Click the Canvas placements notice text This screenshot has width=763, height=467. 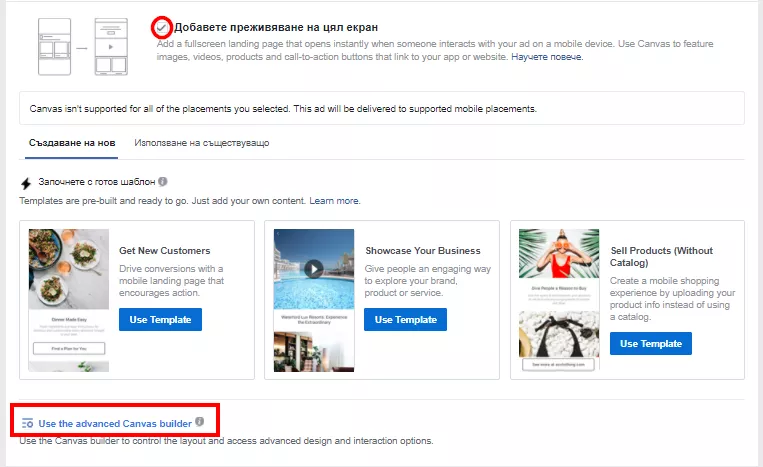coord(283,108)
